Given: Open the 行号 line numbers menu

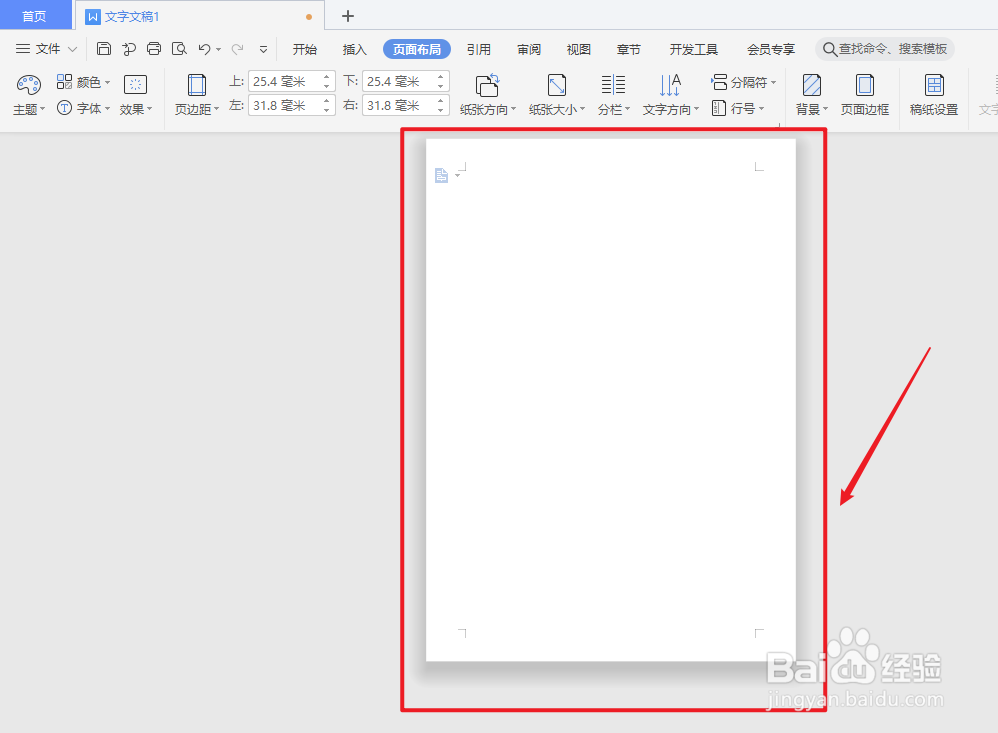Looking at the screenshot, I should pyautogui.click(x=738, y=108).
